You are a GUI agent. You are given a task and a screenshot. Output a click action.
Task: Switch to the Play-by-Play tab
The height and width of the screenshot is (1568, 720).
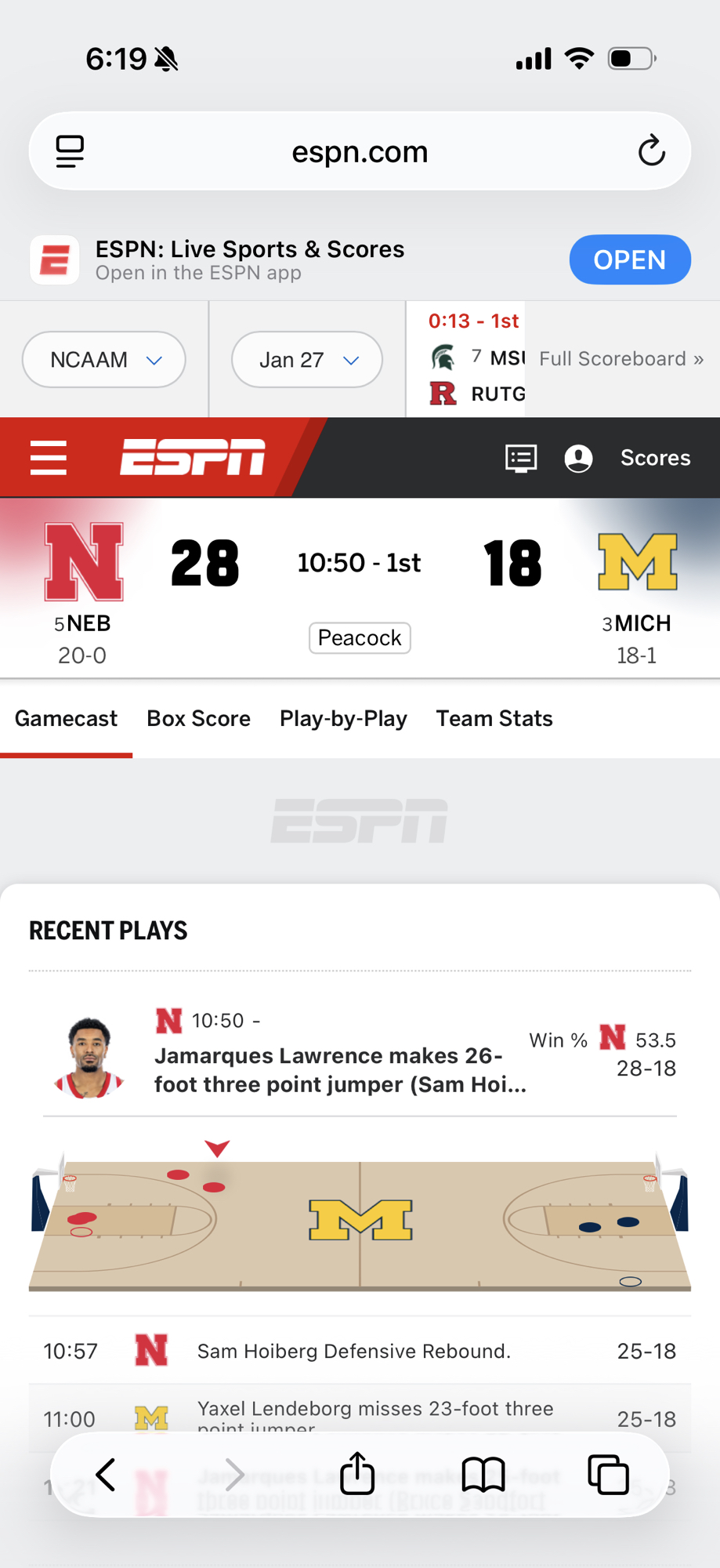[x=343, y=718]
